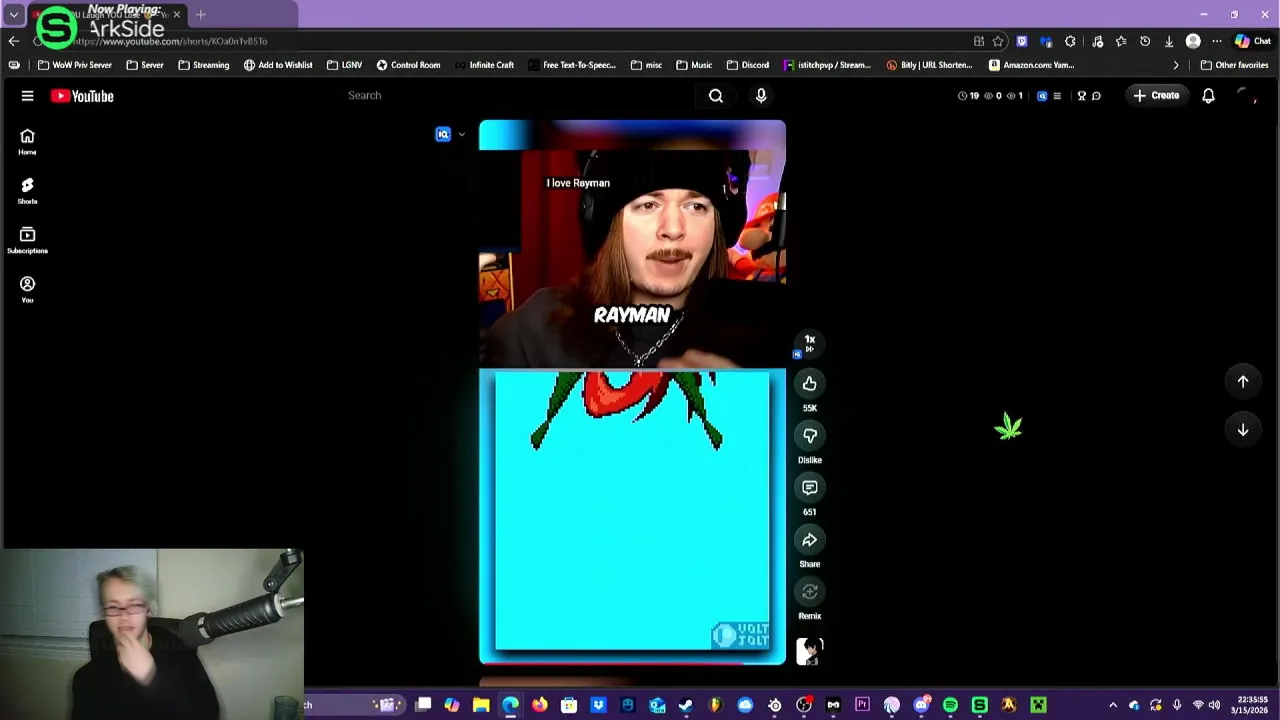Dislike the Rayman Short
Viewport: 1280px width, 720px height.
pyautogui.click(x=810, y=436)
